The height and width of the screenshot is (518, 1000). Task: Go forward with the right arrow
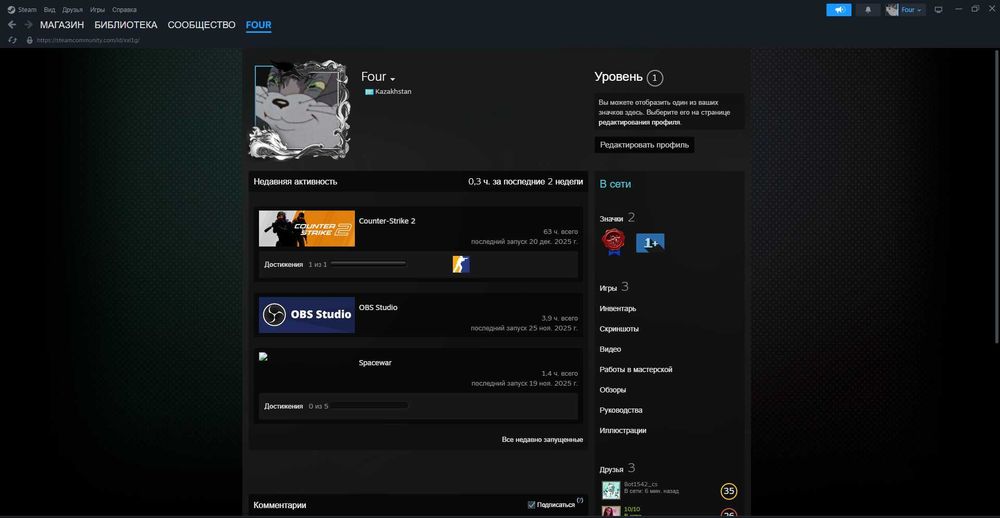[x=28, y=25]
